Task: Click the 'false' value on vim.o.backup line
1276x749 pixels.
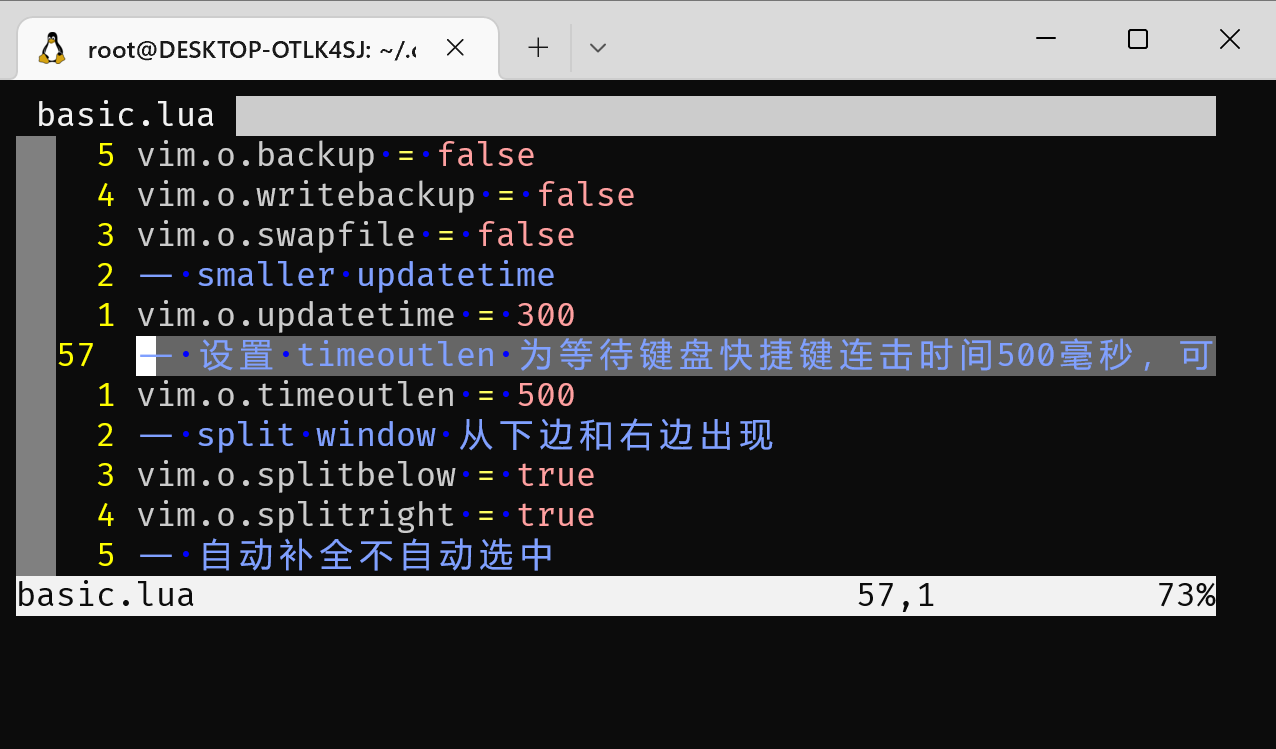Action: point(486,155)
